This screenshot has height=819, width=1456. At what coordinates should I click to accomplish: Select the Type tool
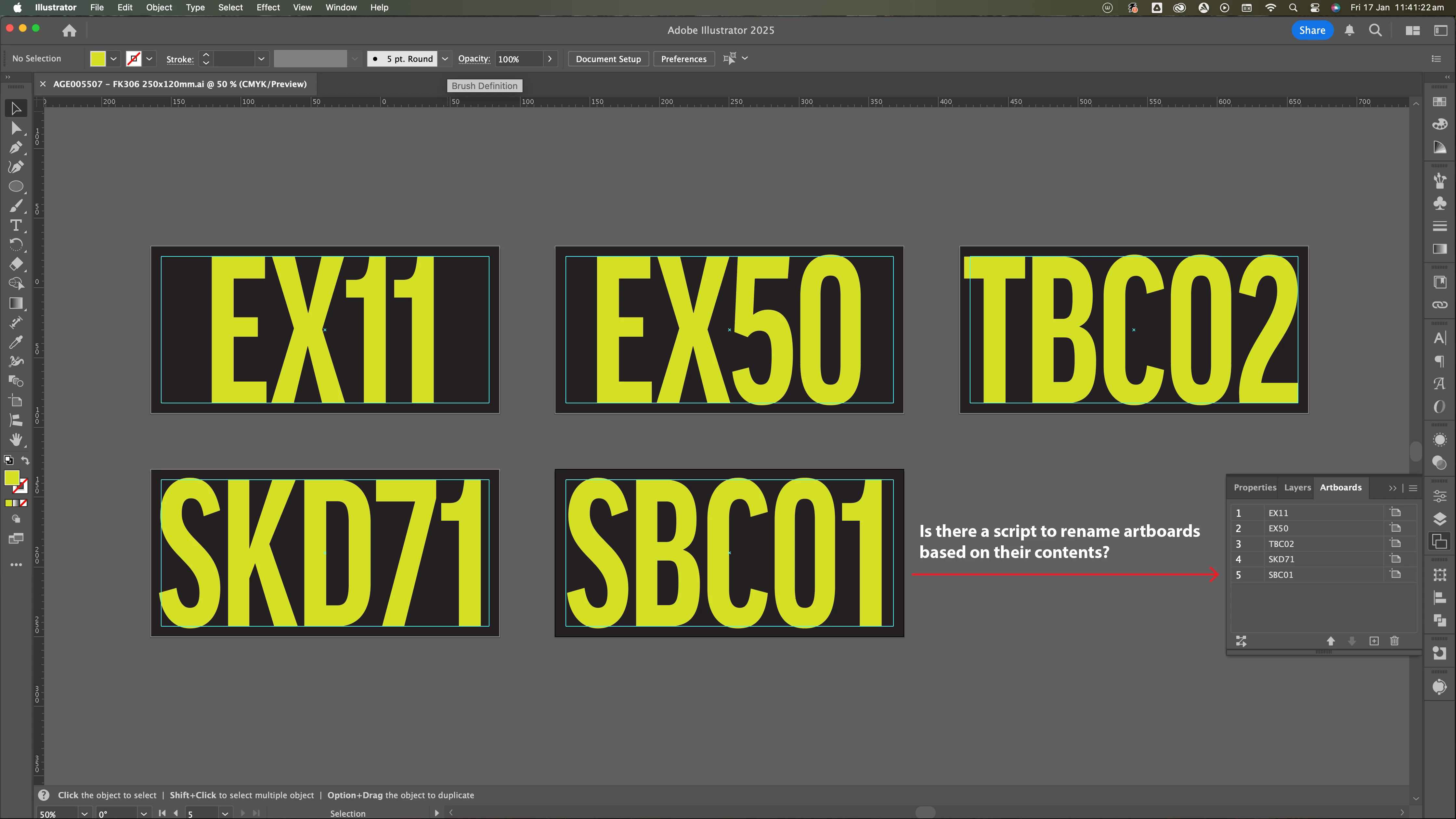coord(16,226)
